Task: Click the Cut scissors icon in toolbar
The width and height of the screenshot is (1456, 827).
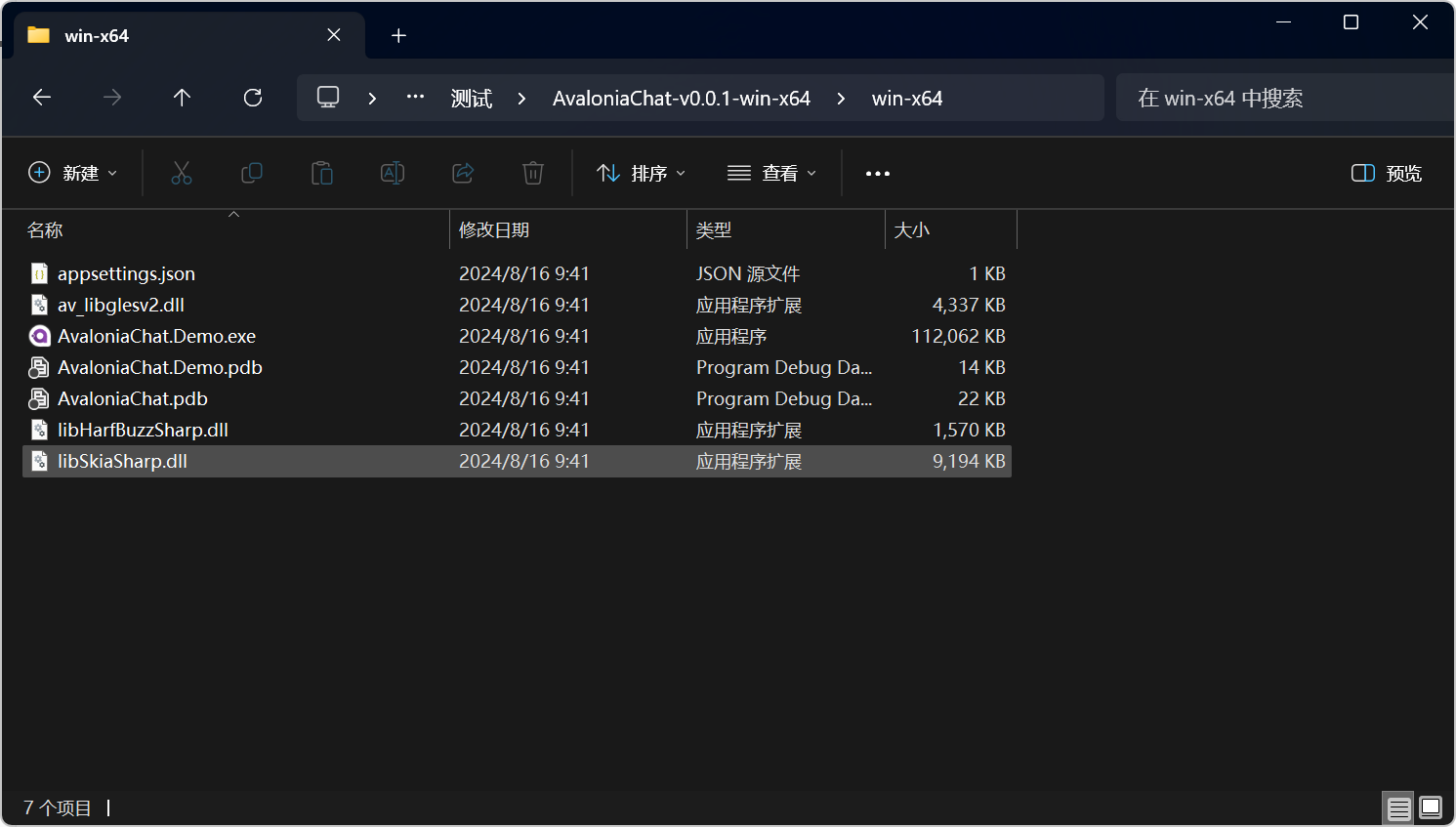Action: tap(182, 174)
